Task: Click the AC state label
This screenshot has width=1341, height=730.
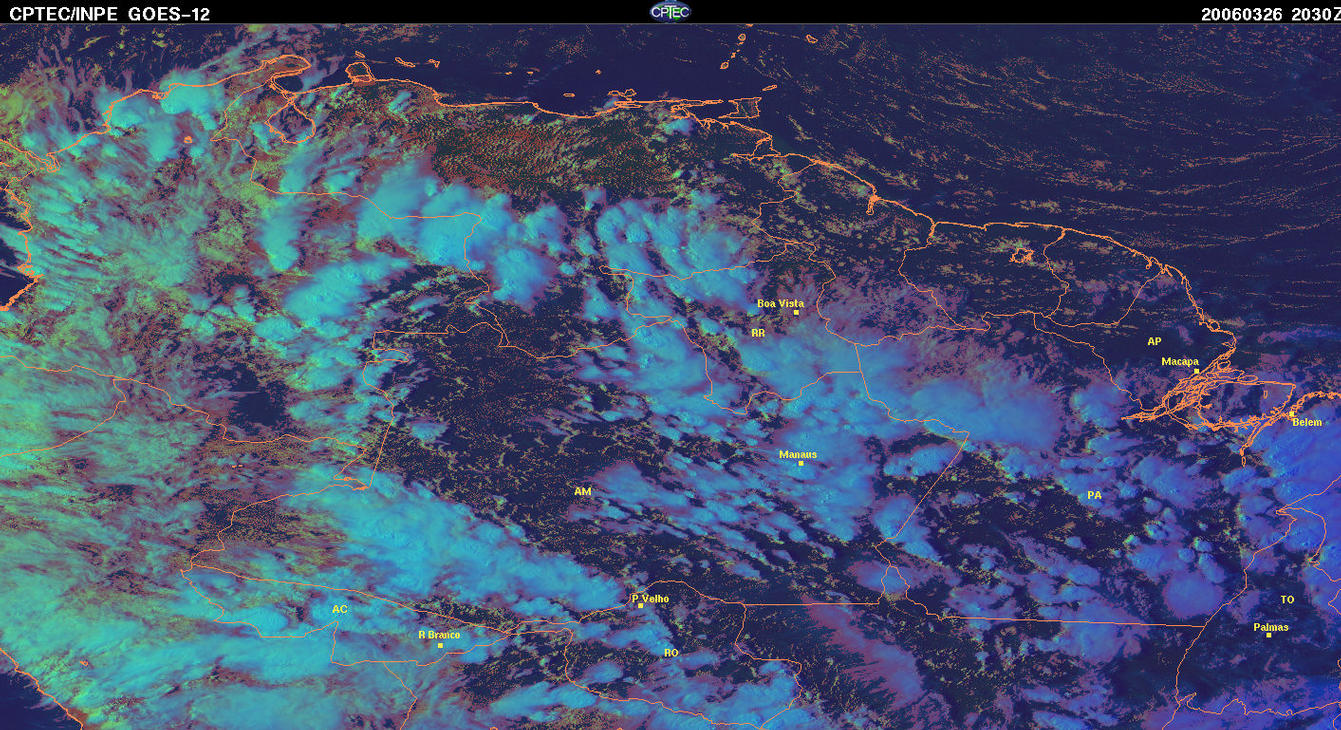Action: tap(340, 609)
